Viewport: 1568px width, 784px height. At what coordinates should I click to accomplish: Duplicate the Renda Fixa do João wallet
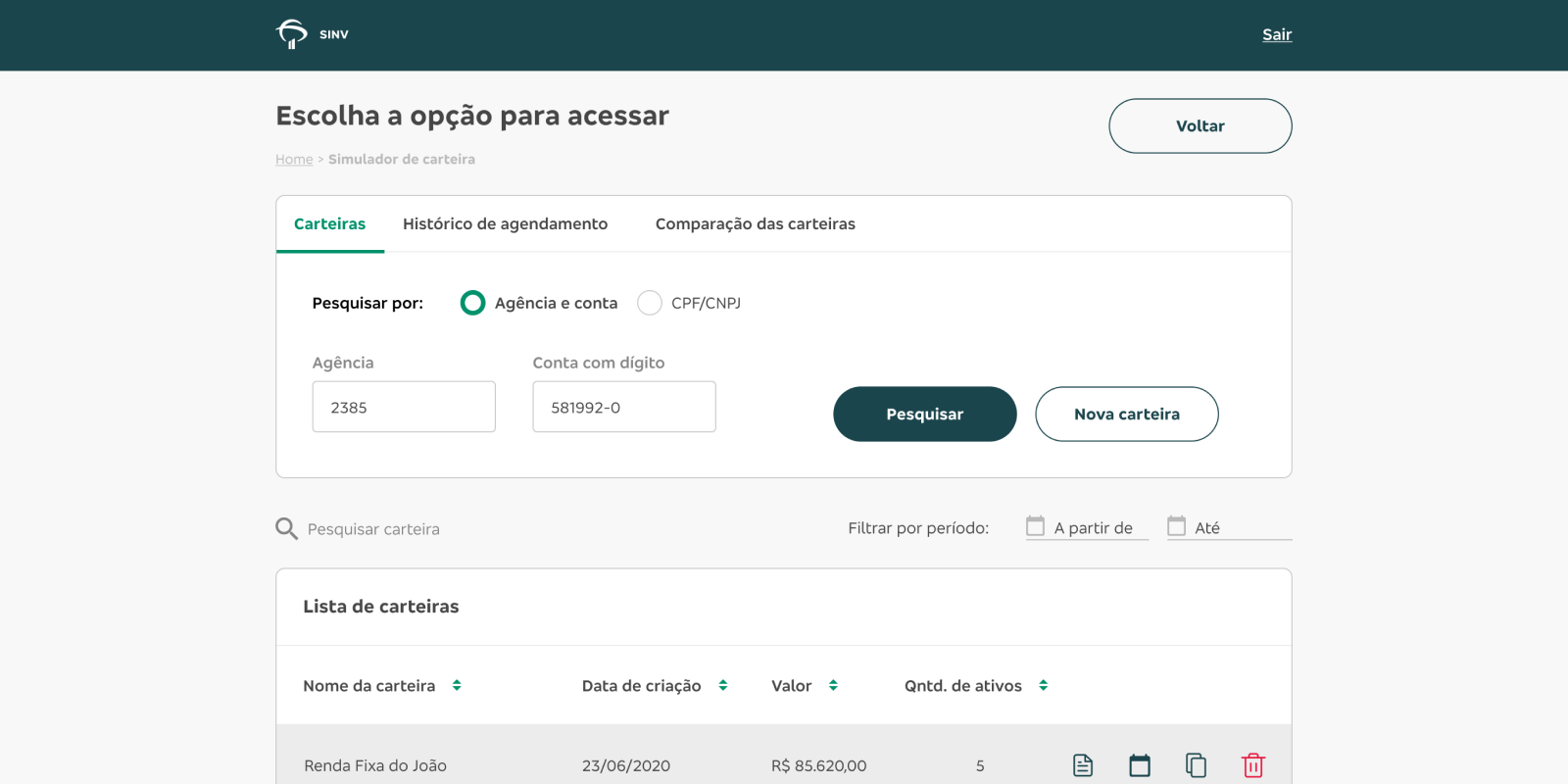click(1196, 765)
